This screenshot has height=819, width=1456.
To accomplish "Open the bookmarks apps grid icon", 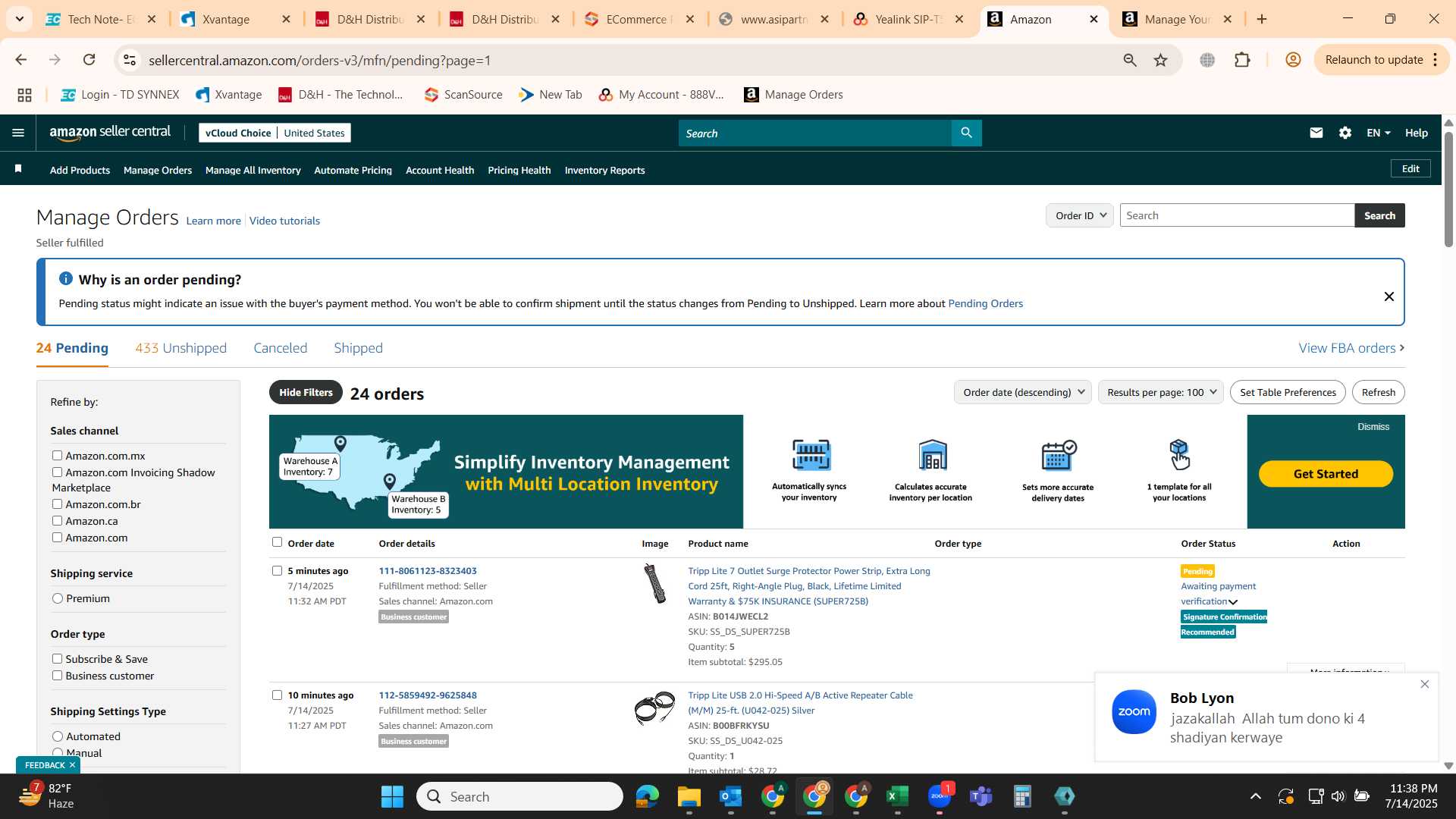I will click(24, 95).
